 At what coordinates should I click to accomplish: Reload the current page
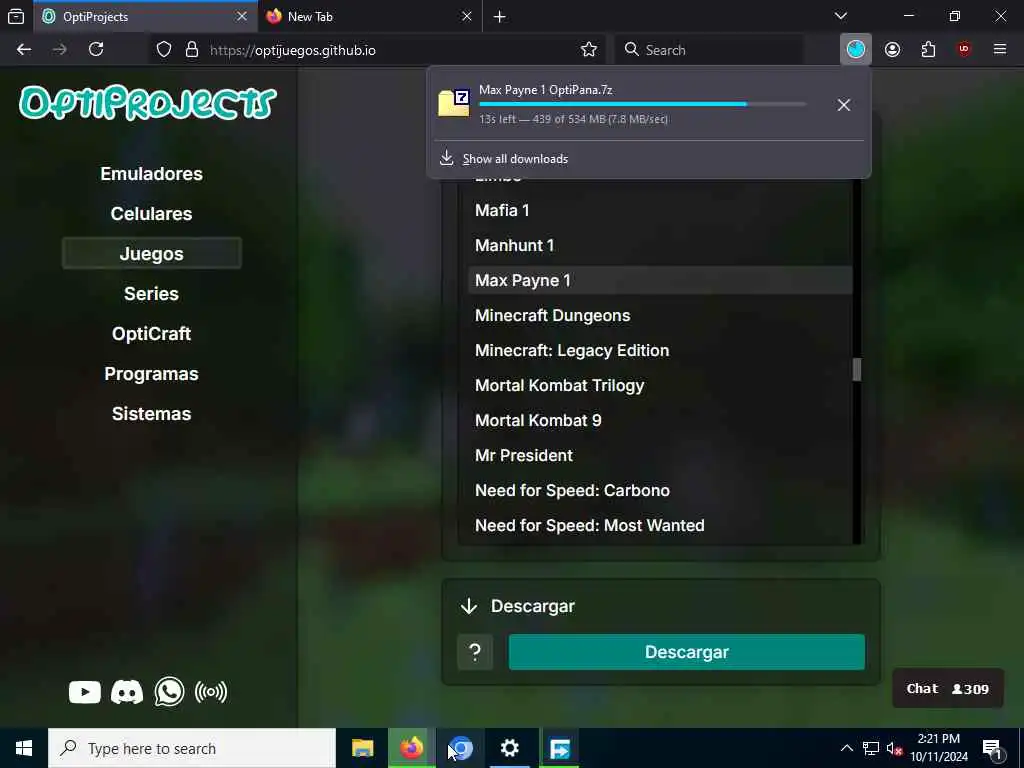96,50
